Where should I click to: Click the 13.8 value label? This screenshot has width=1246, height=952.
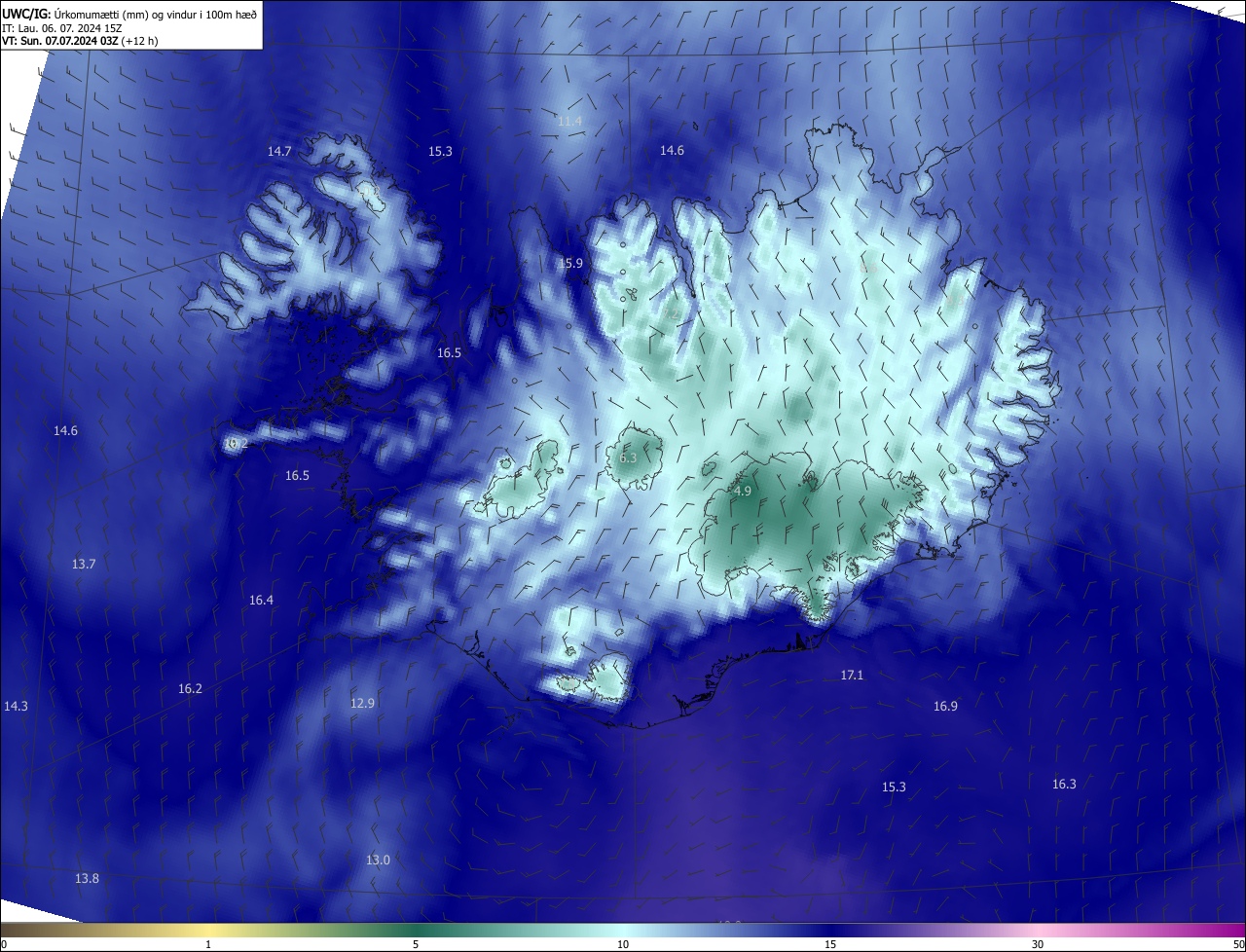coord(87,878)
